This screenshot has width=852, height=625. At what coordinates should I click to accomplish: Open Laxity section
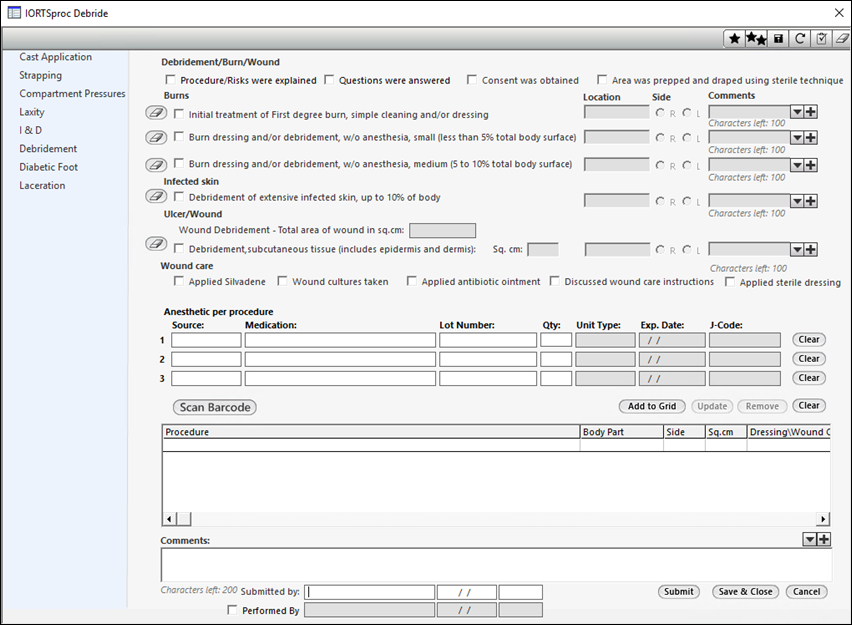pos(32,112)
